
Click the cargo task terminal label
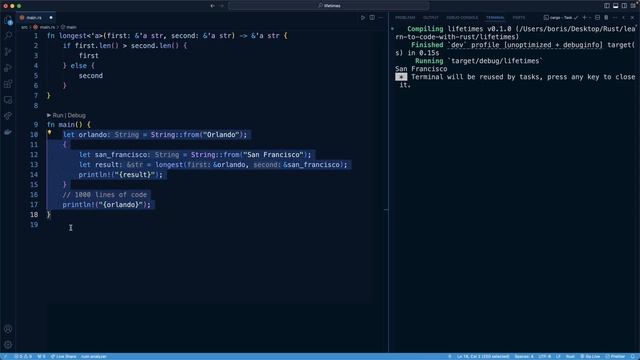click(x=561, y=18)
